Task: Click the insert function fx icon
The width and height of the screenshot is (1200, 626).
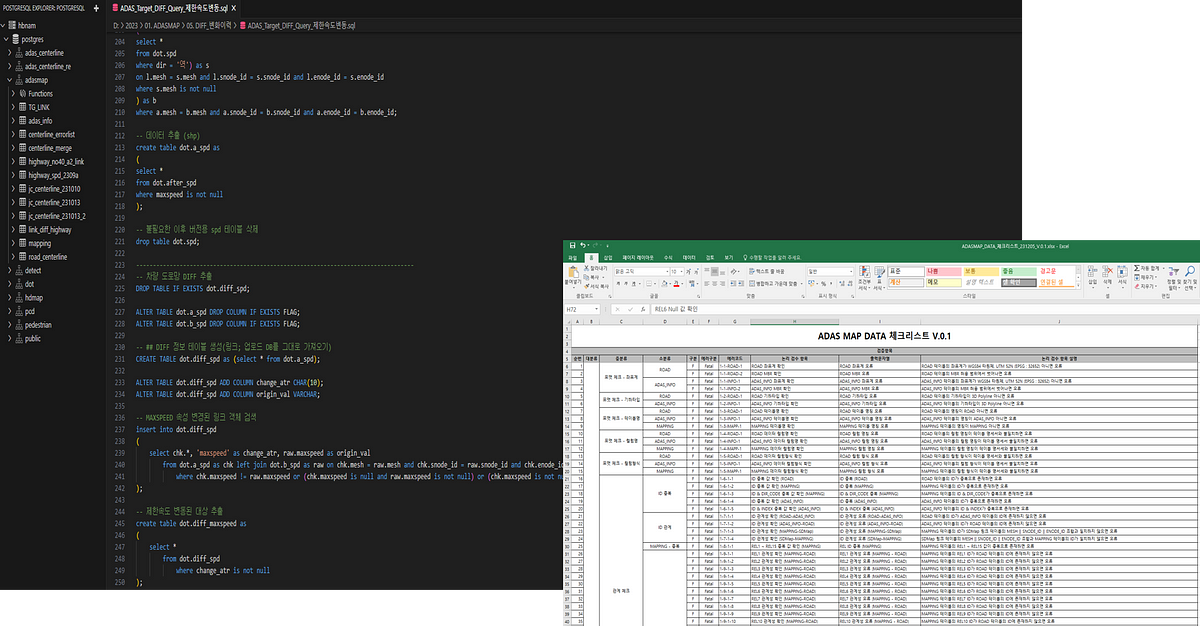Action: (643, 309)
